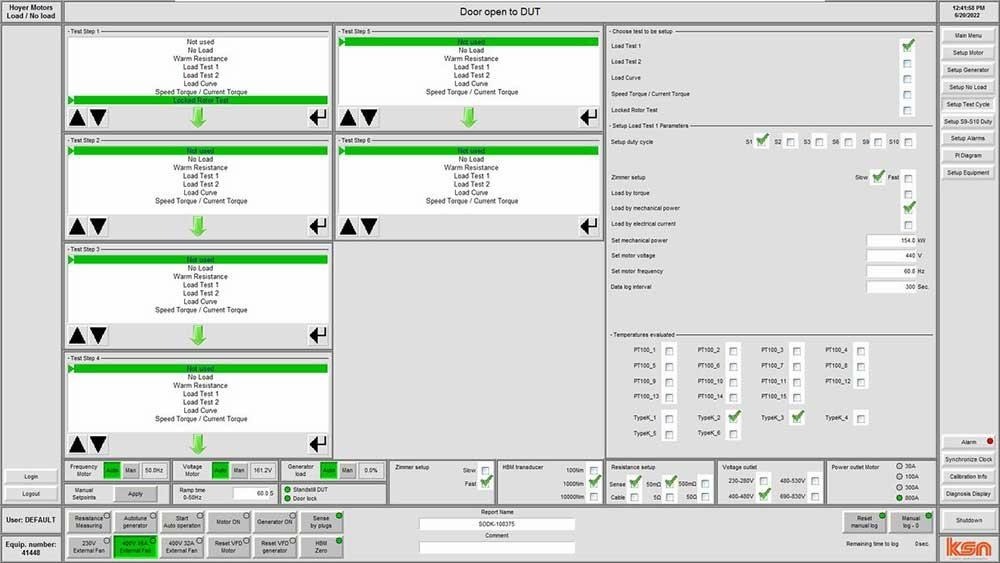Click the red Alarm indicator button

(x=968, y=441)
